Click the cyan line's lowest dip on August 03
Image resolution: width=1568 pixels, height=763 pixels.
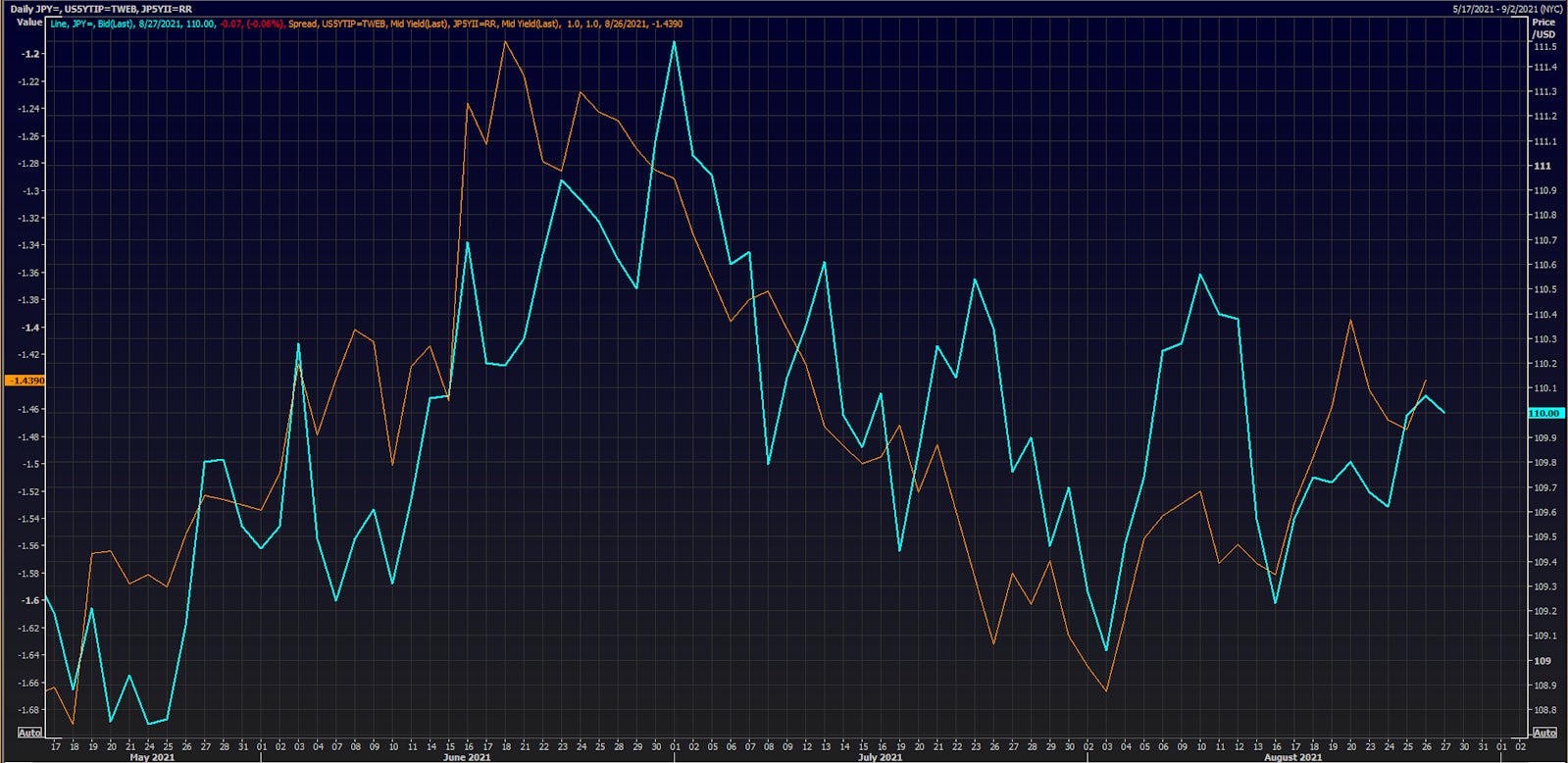(1106, 649)
